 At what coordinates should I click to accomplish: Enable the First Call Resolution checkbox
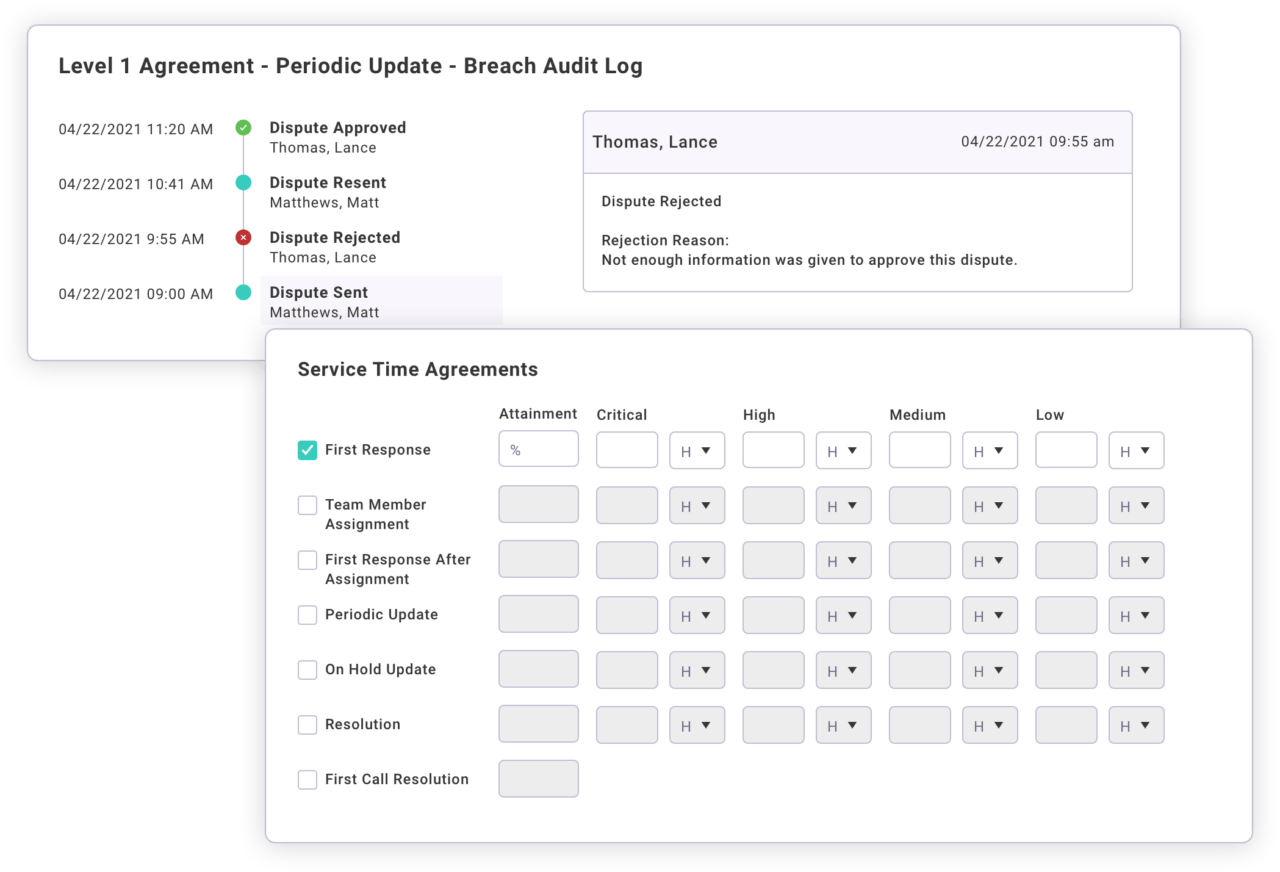[x=307, y=780]
